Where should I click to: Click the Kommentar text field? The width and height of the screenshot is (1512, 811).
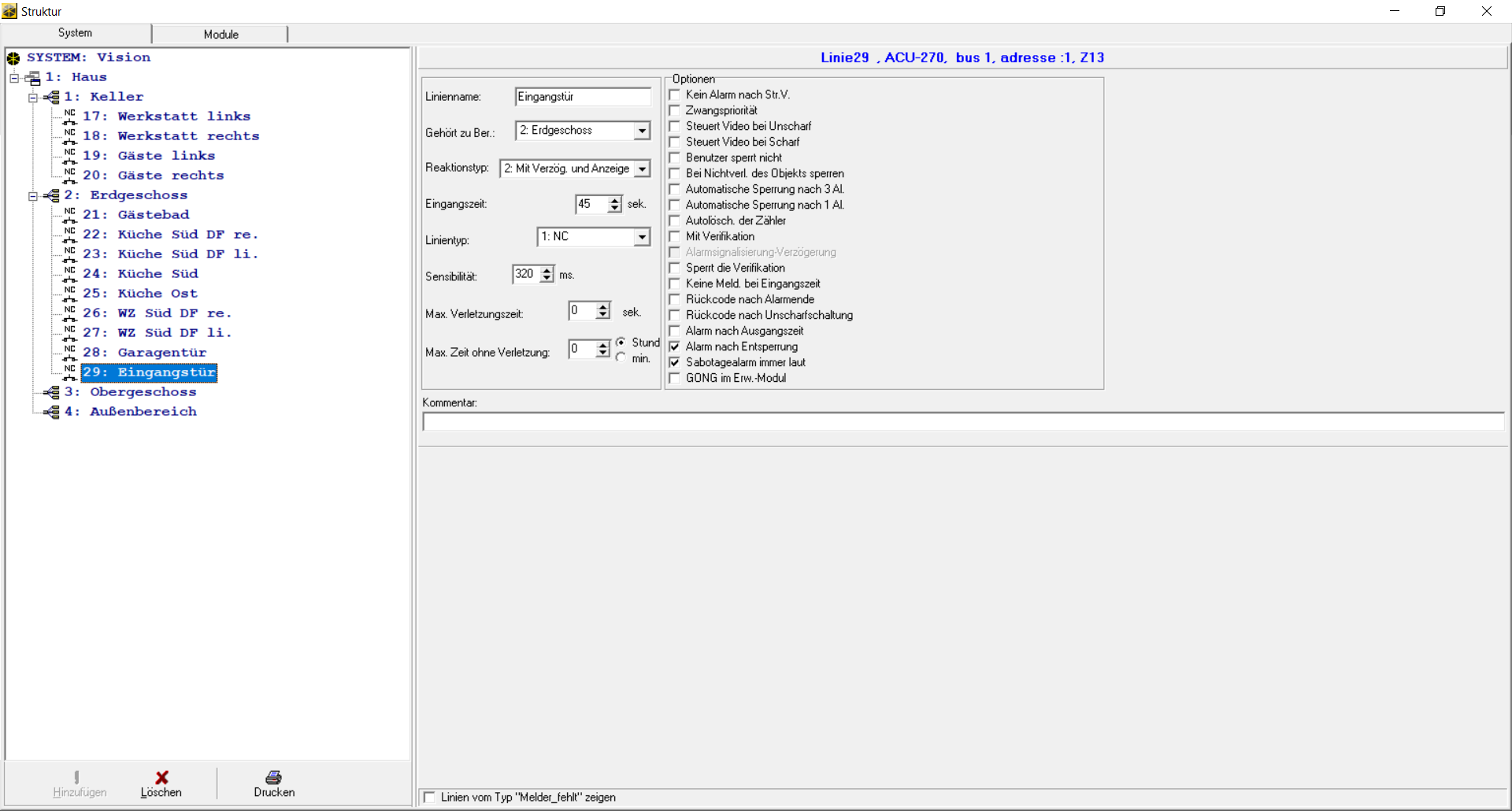(x=962, y=423)
